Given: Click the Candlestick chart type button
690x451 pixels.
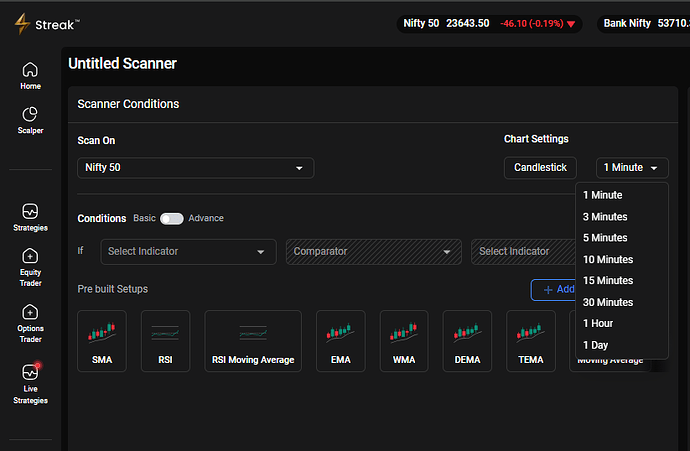Looking at the screenshot, I should point(540,168).
